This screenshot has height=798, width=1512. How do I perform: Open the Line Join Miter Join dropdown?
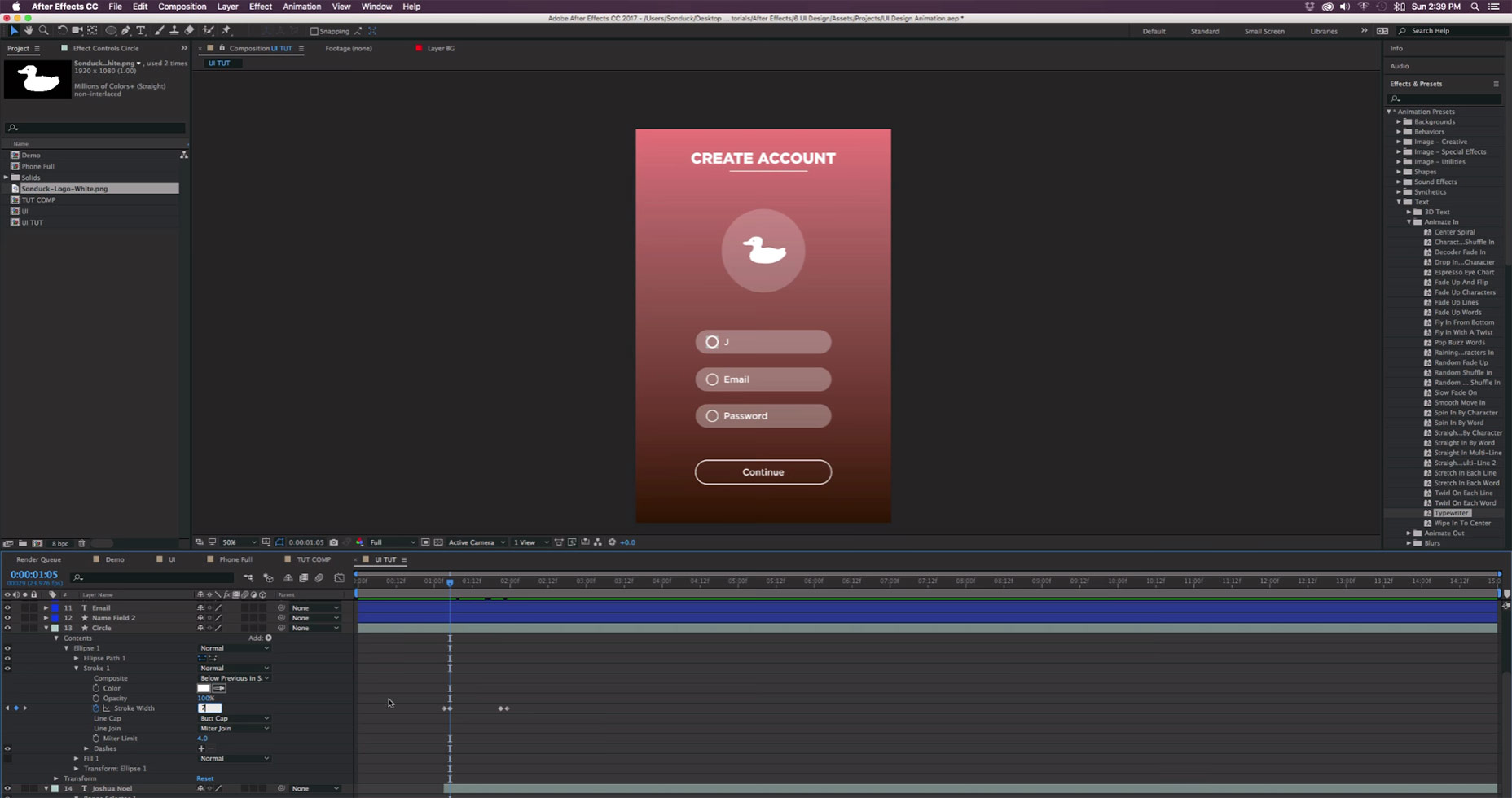click(x=235, y=728)
